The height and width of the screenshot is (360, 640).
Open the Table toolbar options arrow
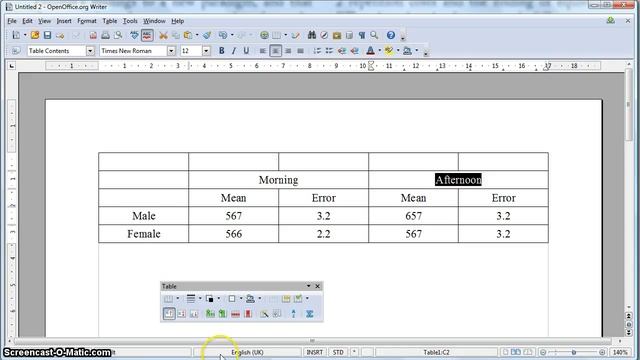pos(308,286)
